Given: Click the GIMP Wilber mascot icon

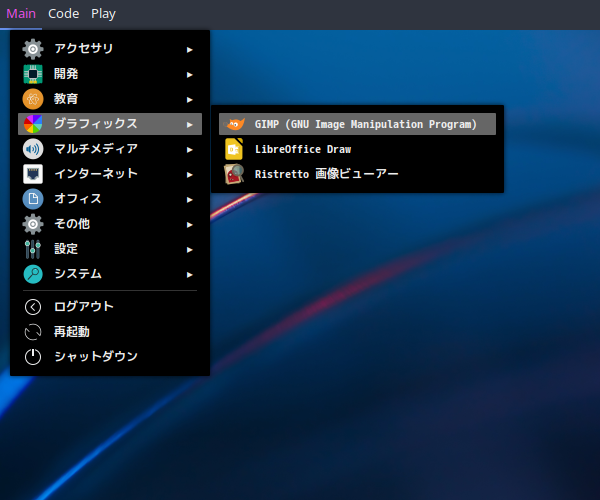Looking at the screenshot, I should [234, 124].
